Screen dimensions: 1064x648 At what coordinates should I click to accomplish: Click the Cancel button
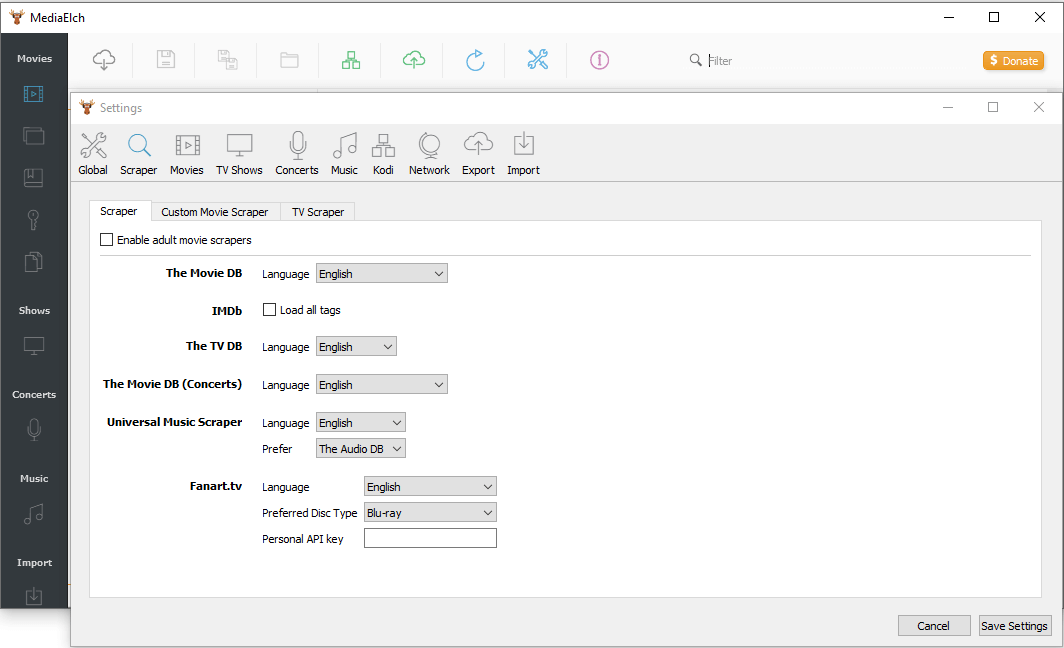click(934, 626)
